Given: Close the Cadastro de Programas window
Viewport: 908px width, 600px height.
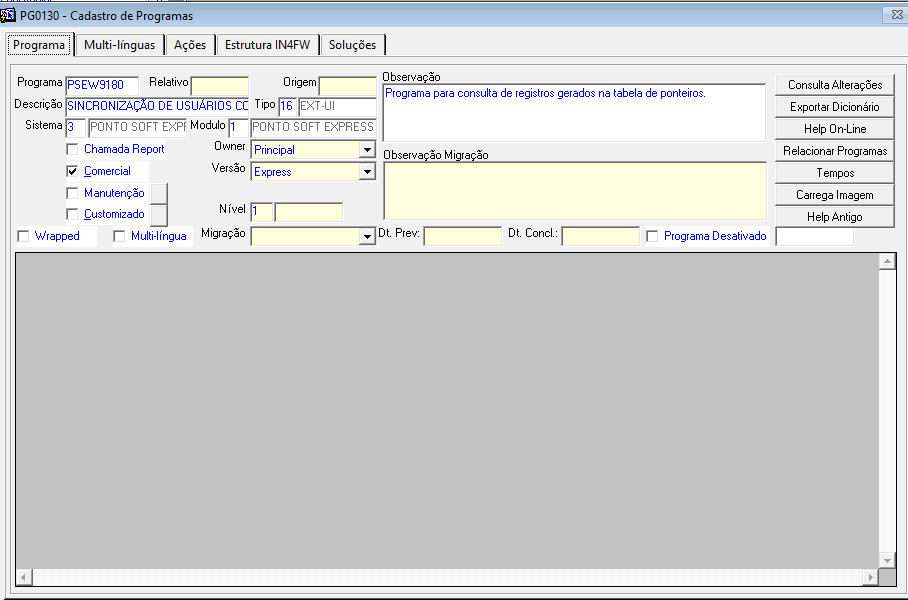Looking at the screenshot, I should point(896,15).
